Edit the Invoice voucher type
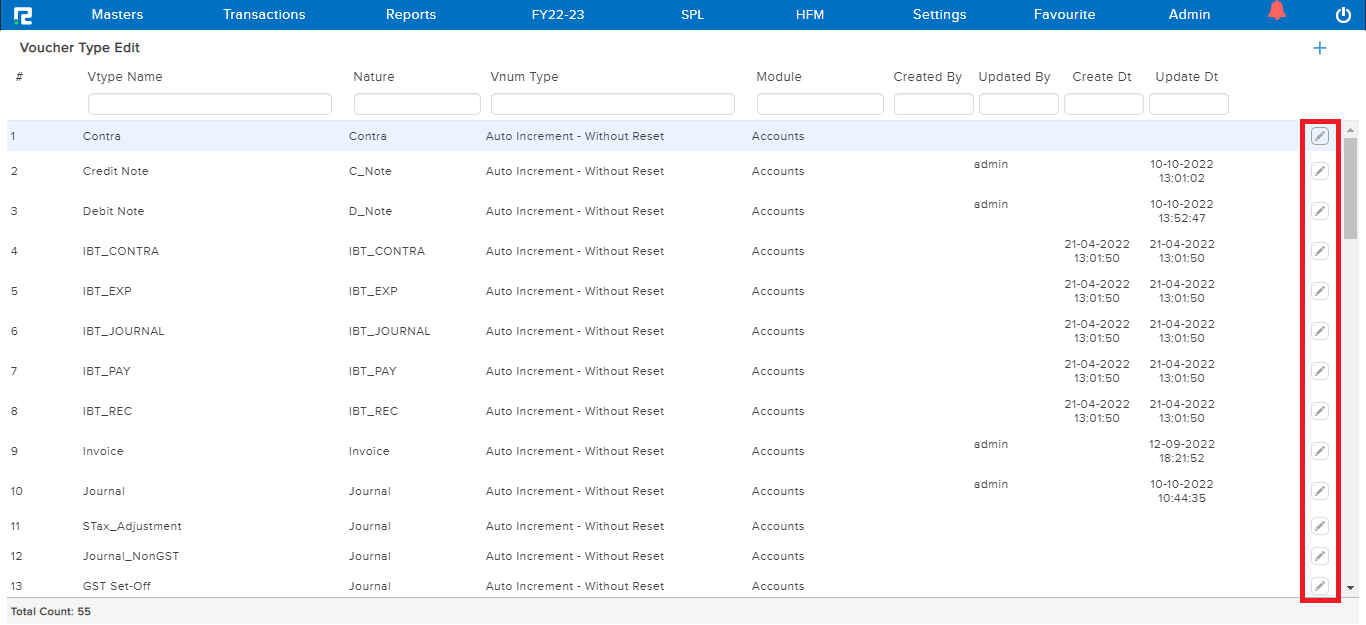 point(1320,451)
